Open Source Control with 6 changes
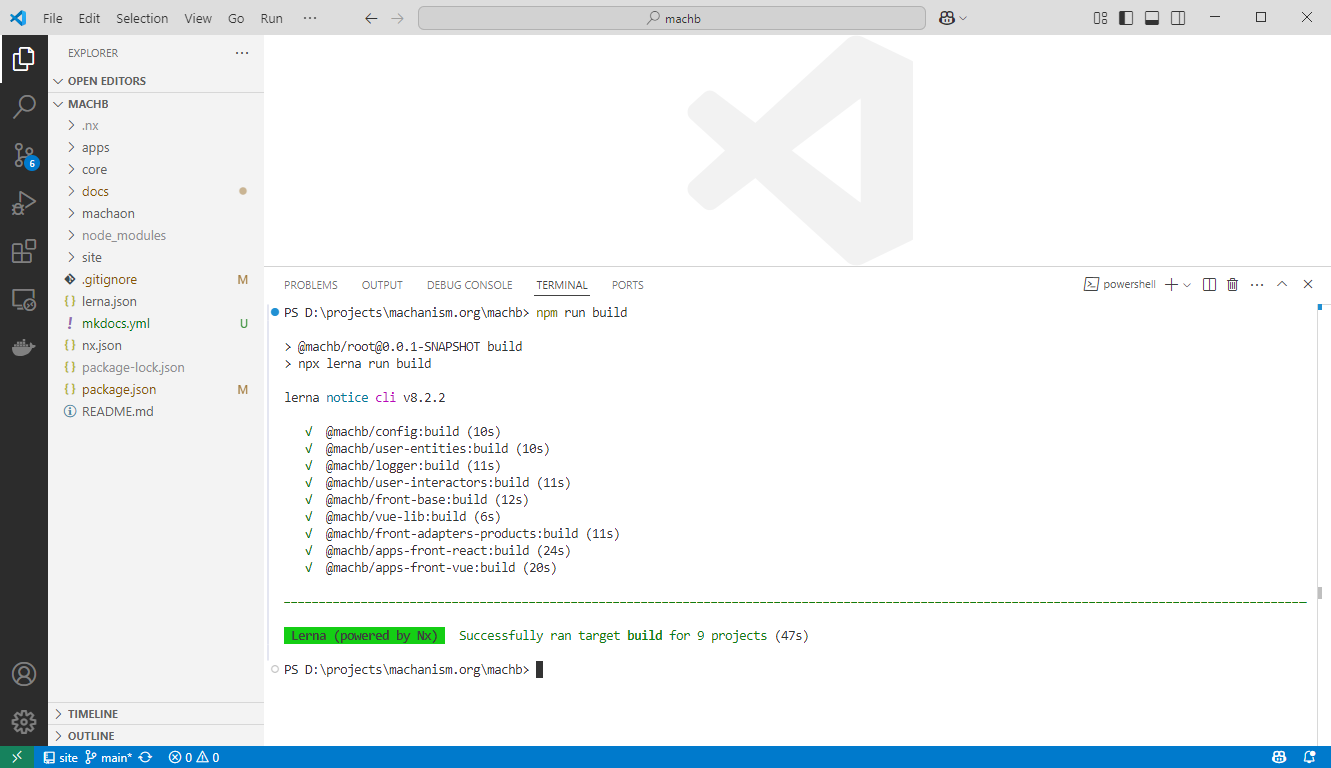This screenshot has width=1331, height=768. click(24, 155)
